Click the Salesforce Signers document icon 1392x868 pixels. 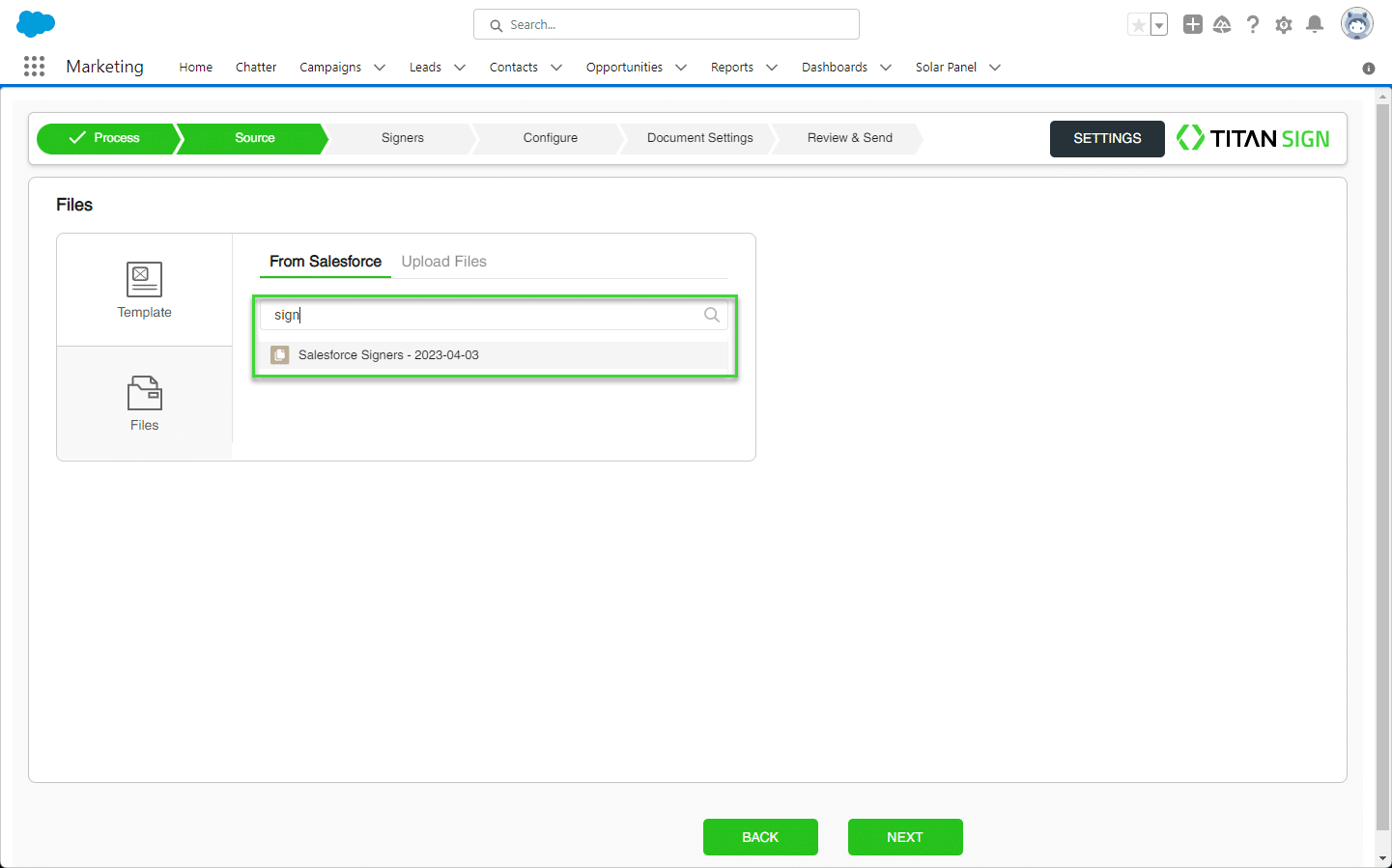click(x=280, y=355)
